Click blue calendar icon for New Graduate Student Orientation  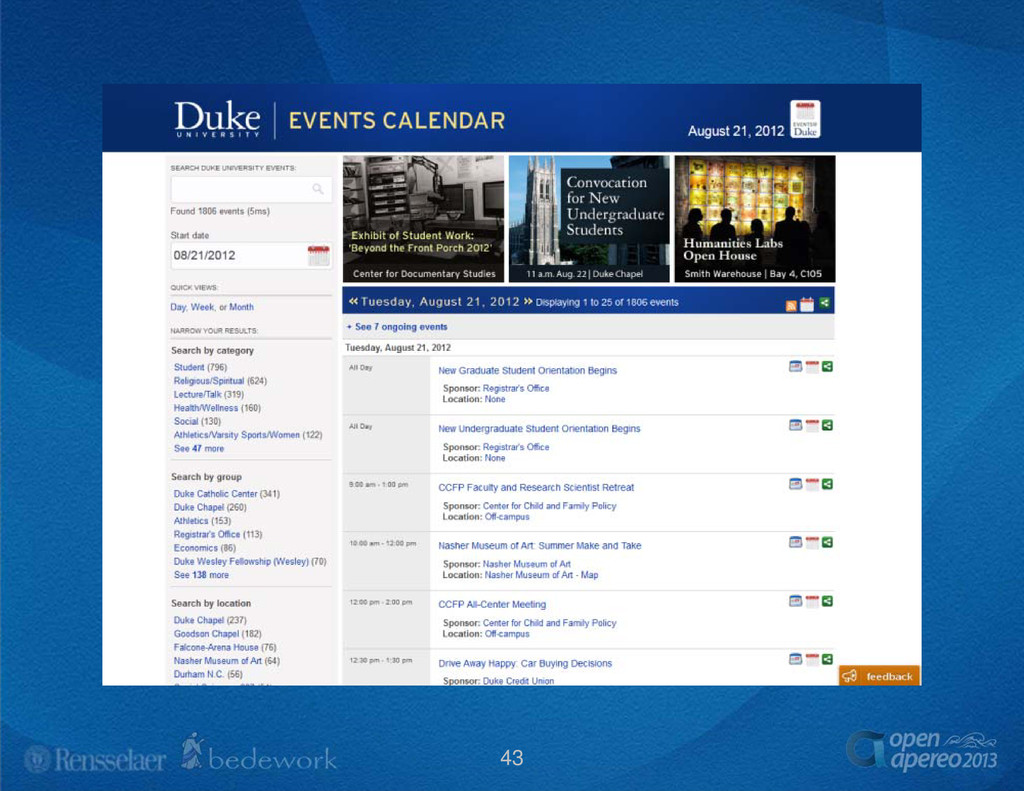[x=795, y=366]
